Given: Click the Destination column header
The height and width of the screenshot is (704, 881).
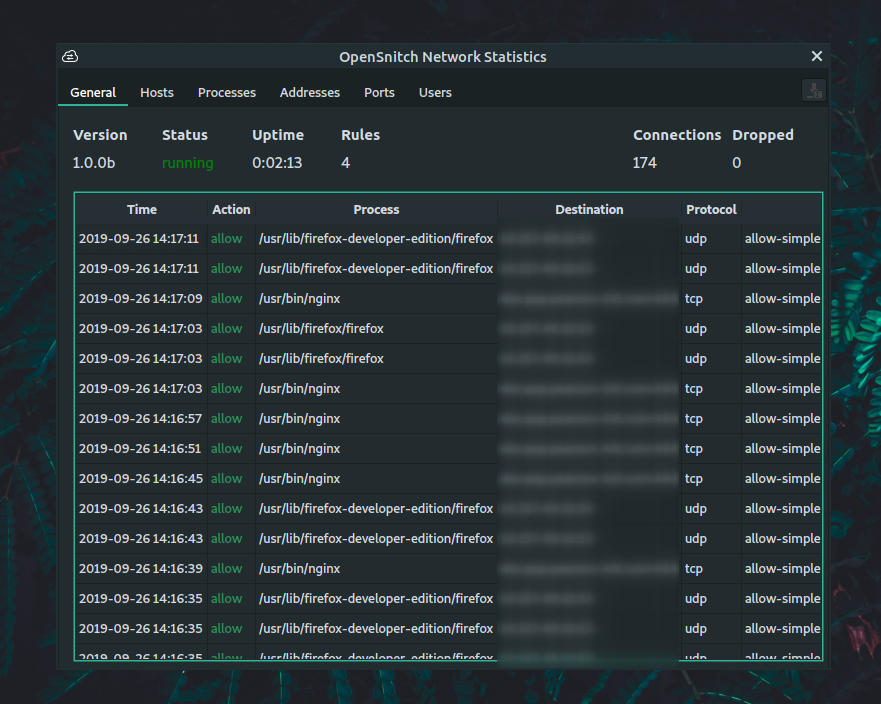Looking at the screenshot, I should coord(589,210).
